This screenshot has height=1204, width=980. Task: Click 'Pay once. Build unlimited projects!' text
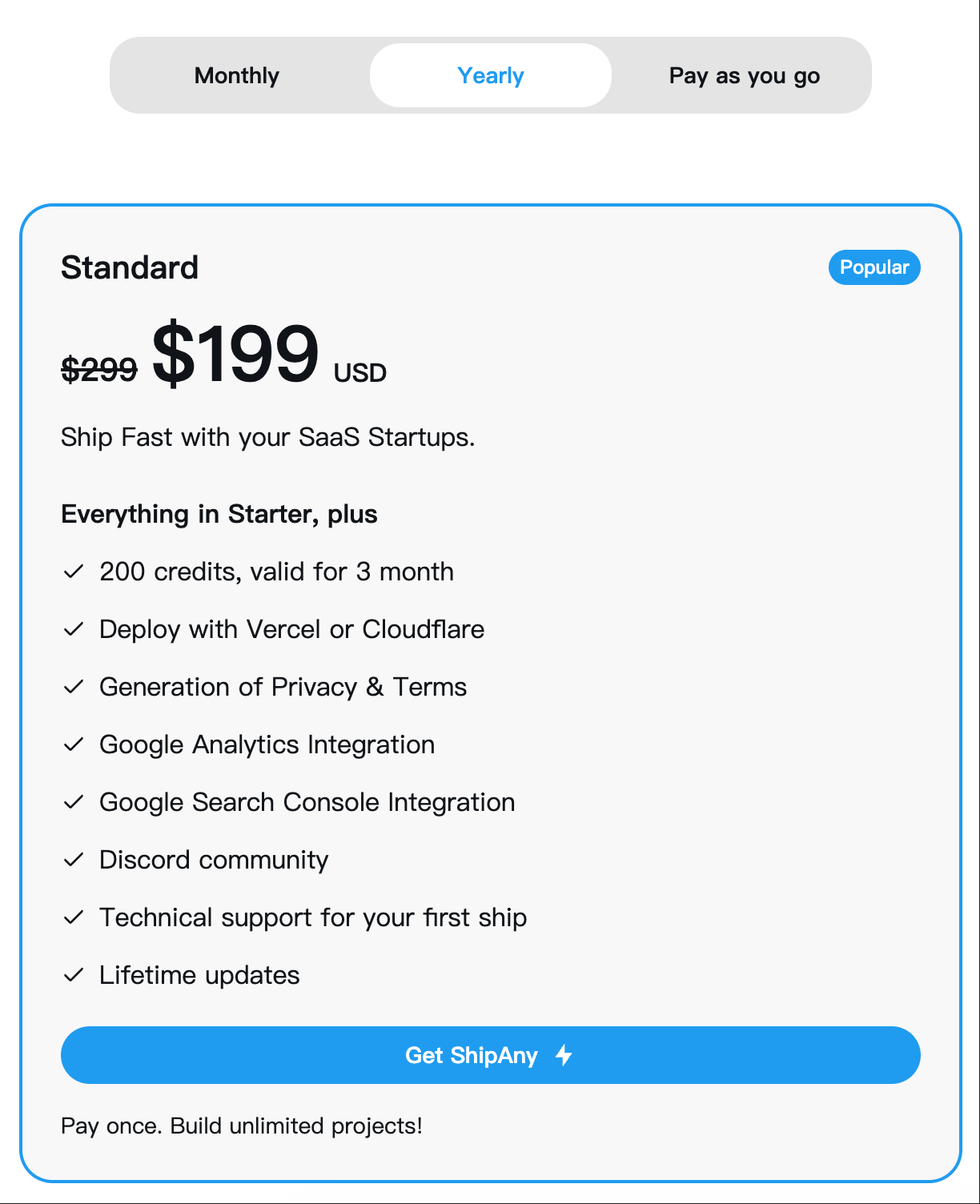pyautogui.click(x=242, y=1126)
